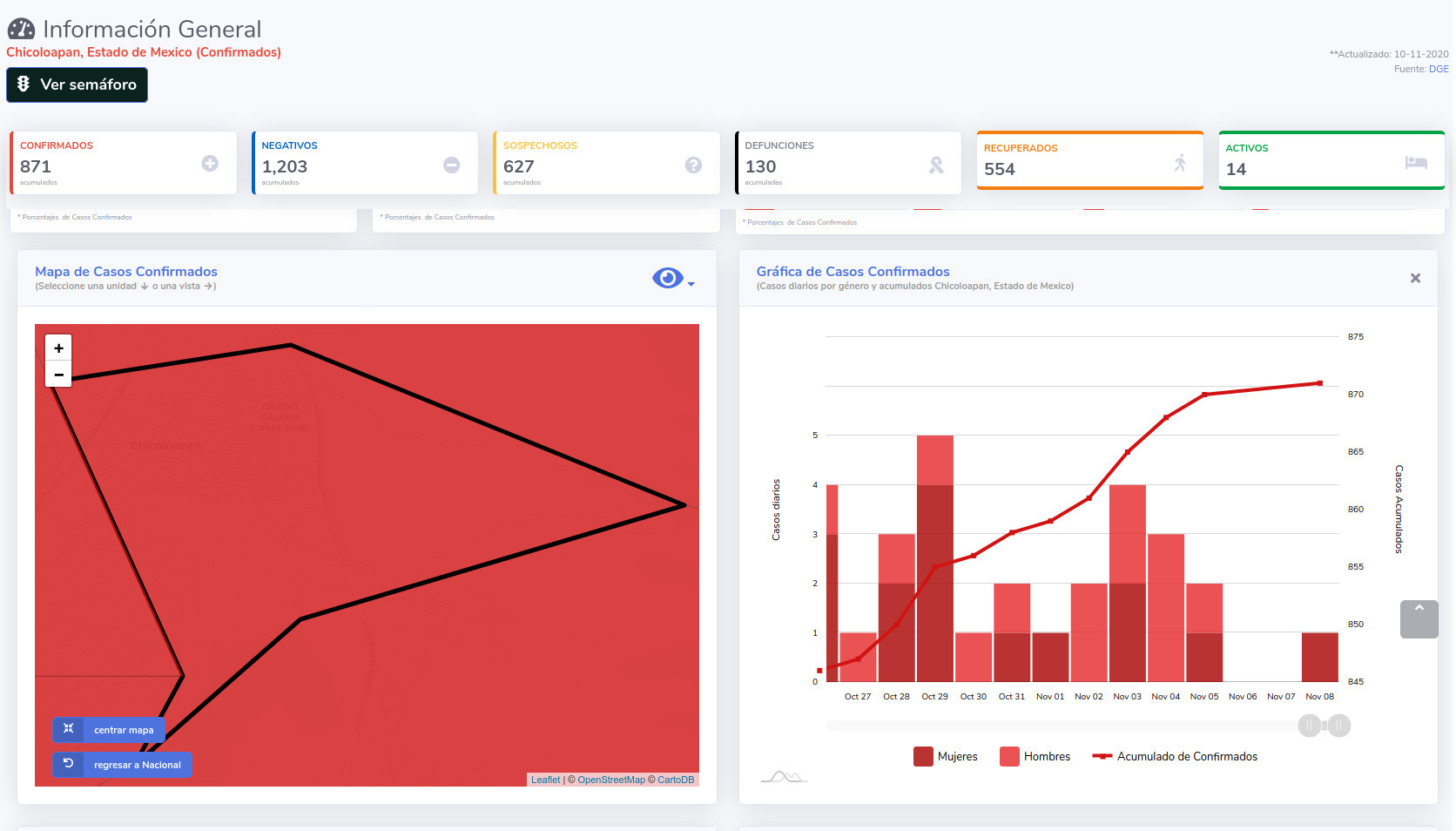Open the DGE source link
1456x831 pixels.
1439,69
